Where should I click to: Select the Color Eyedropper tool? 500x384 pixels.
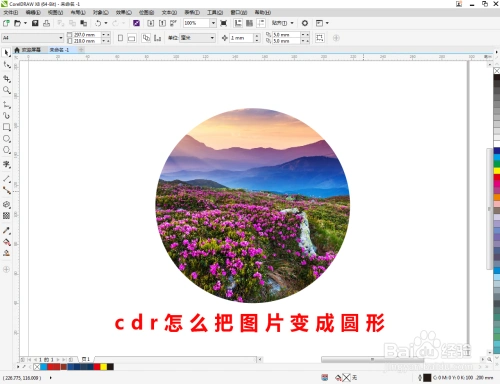(x=6, y=230)
